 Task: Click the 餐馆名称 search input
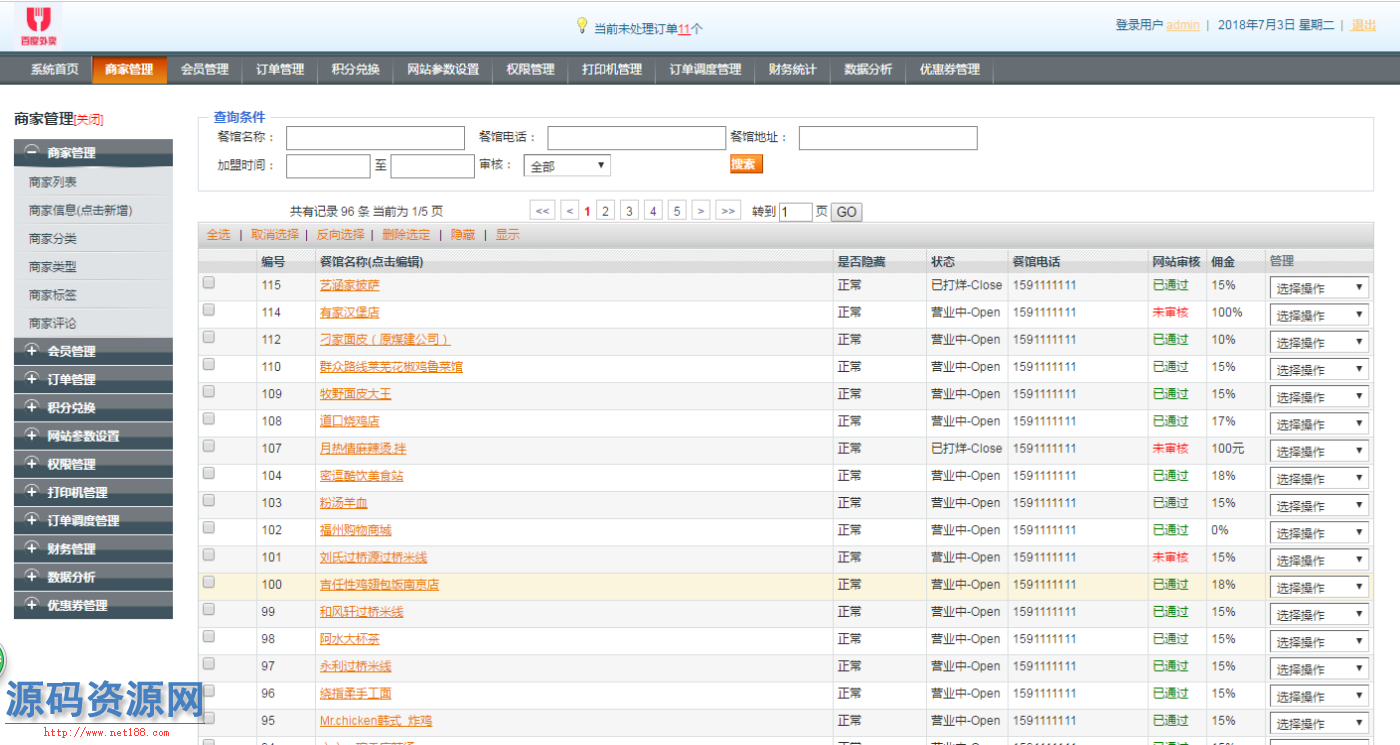point(376,138)
